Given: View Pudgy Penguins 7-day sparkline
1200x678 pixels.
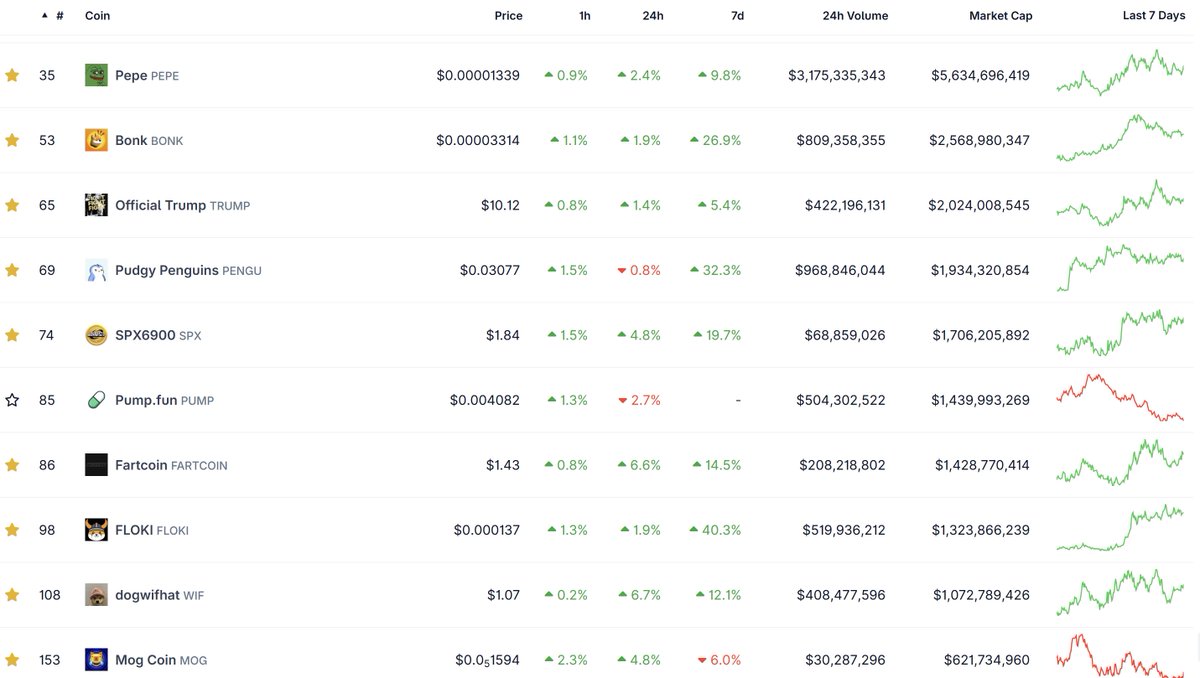Looking at the screenshot, I should pyautogui.click(x=1120, y=267).
